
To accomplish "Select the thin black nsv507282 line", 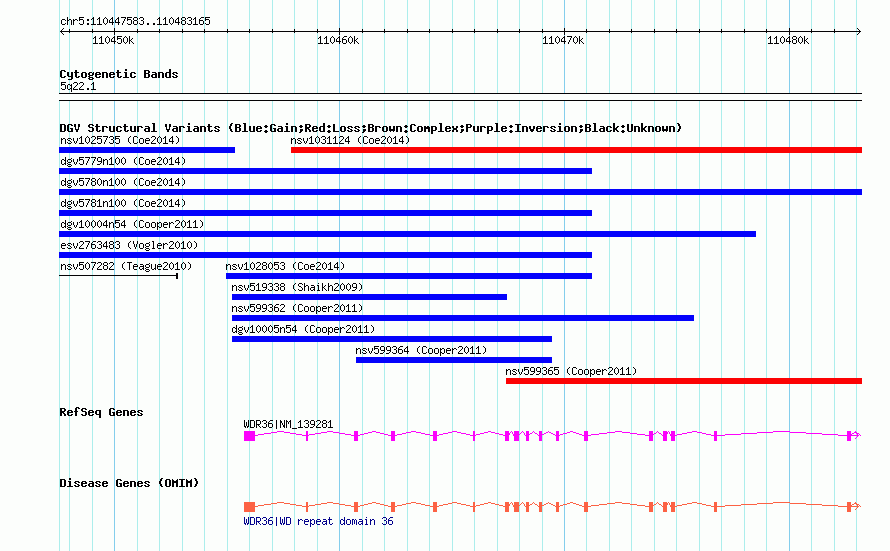I will (119, 276).
